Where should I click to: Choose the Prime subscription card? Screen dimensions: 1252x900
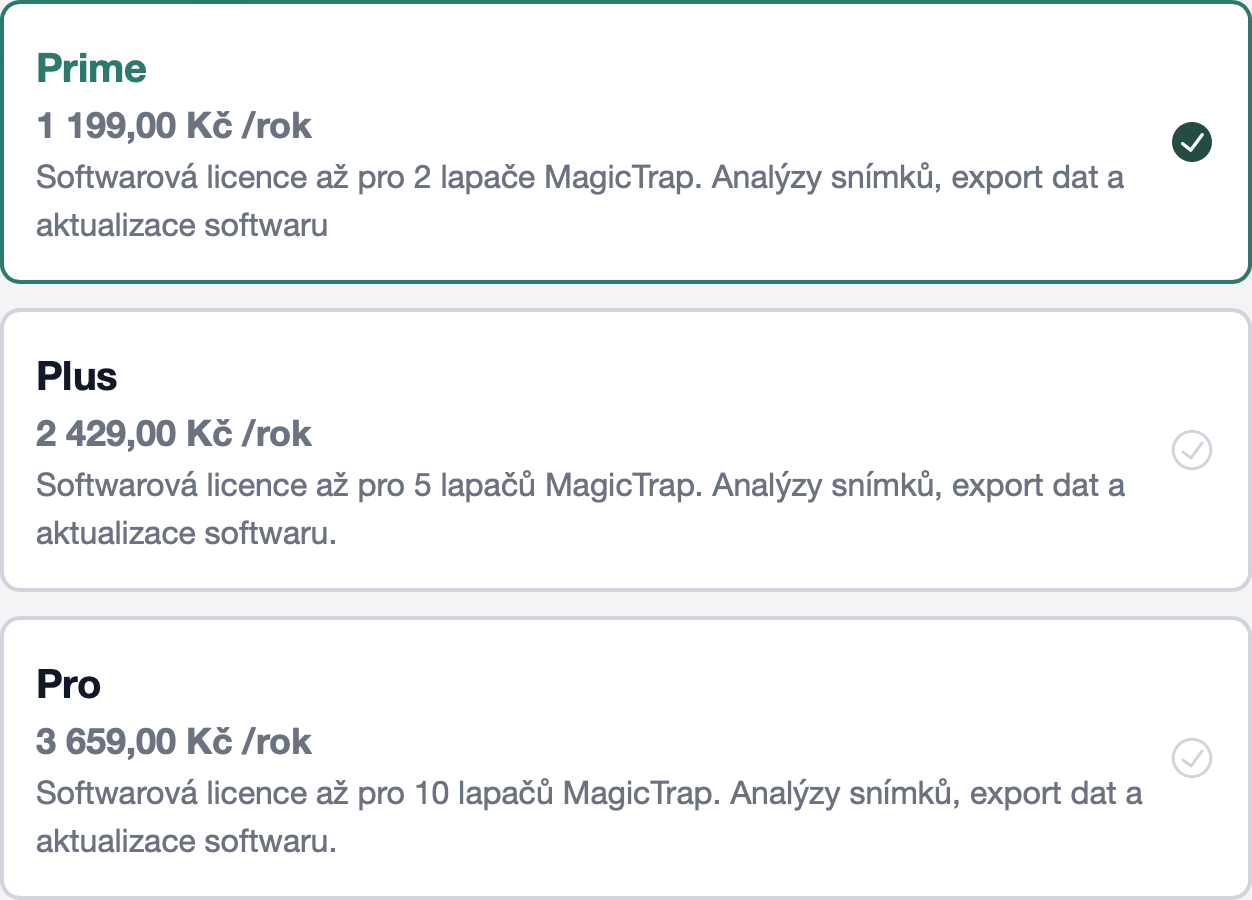[626, 142]
